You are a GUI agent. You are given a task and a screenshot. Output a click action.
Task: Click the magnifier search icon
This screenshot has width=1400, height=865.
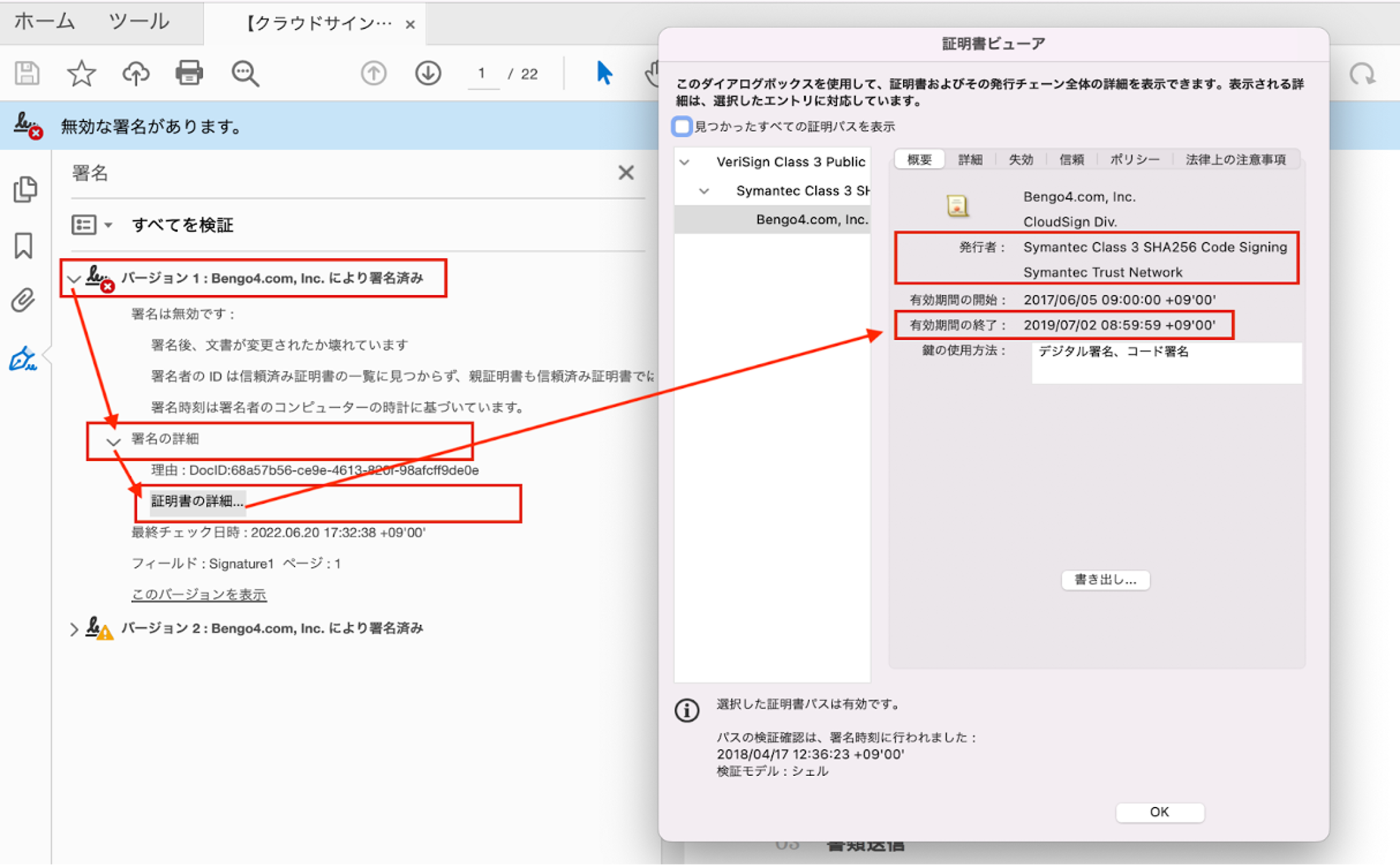(245, 73)
